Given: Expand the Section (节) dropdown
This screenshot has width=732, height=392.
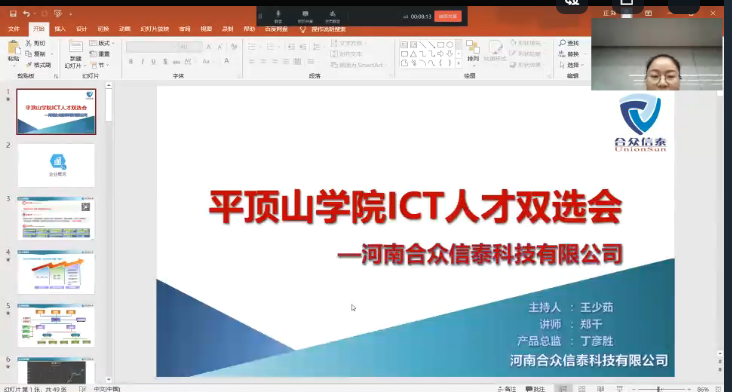Looking at the screenshot, I should tap(100, 65).
